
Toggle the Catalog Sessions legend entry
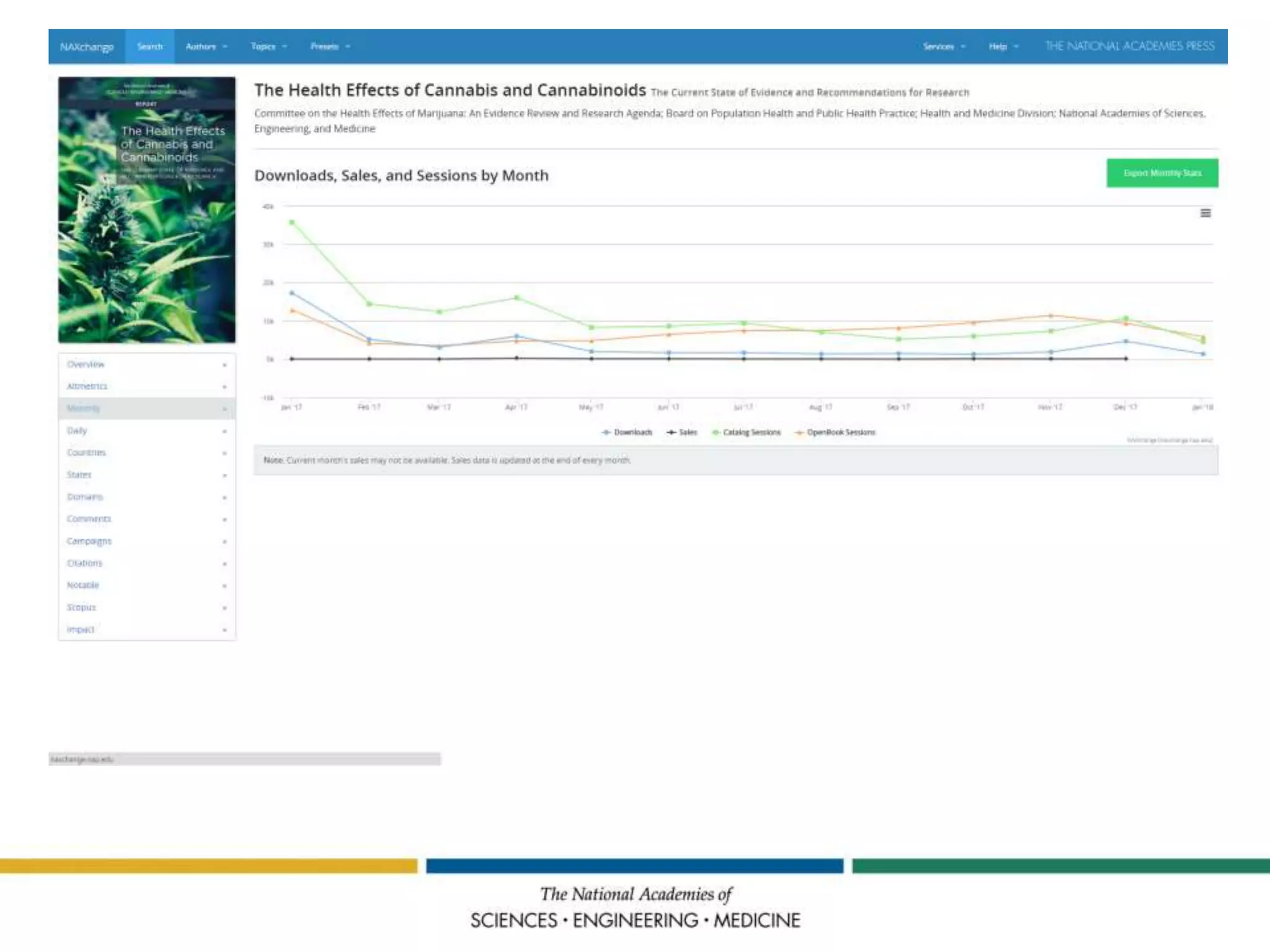click(751, 433)
